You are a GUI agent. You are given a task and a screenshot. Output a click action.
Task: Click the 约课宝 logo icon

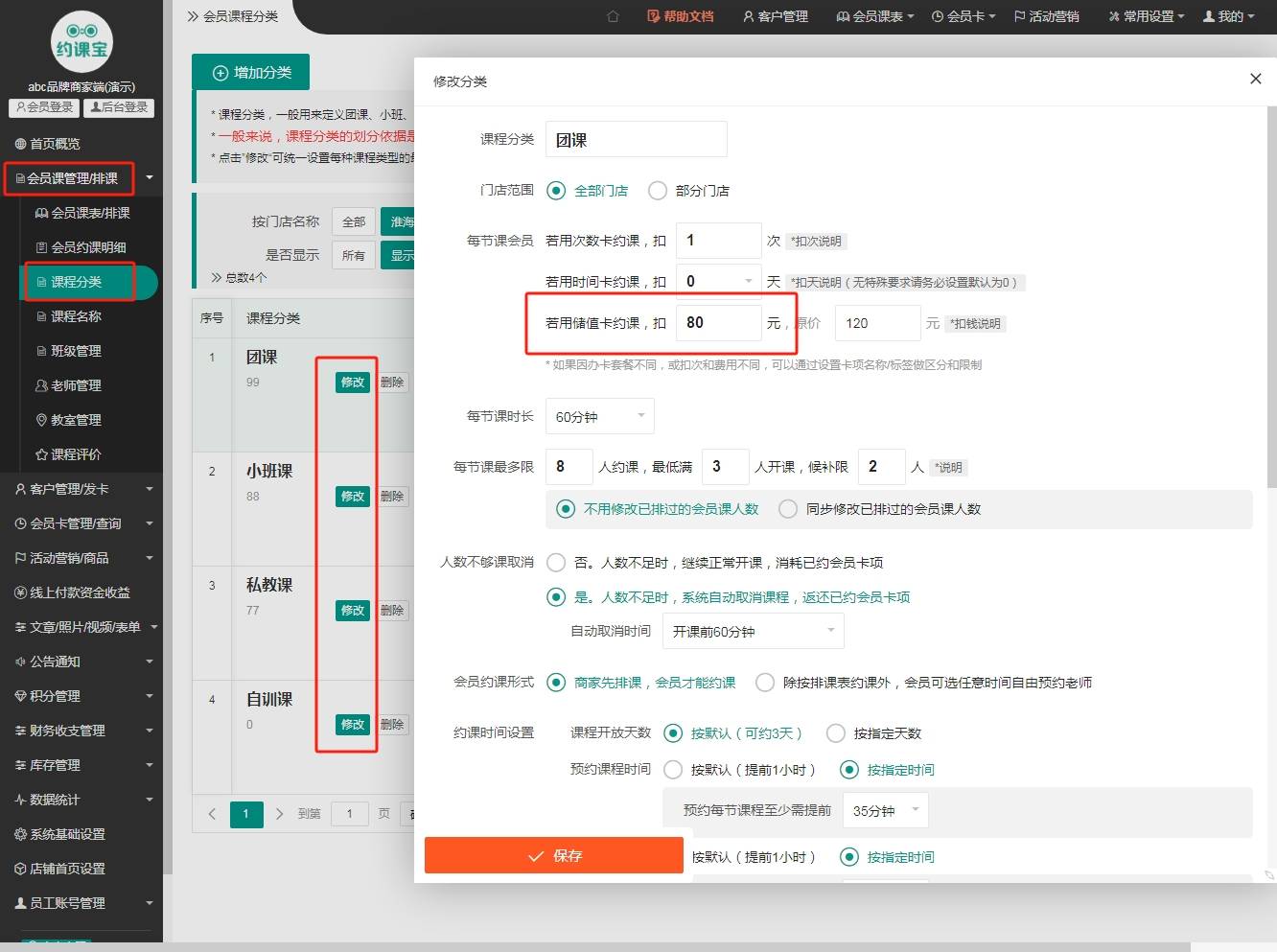pos(81,41)
